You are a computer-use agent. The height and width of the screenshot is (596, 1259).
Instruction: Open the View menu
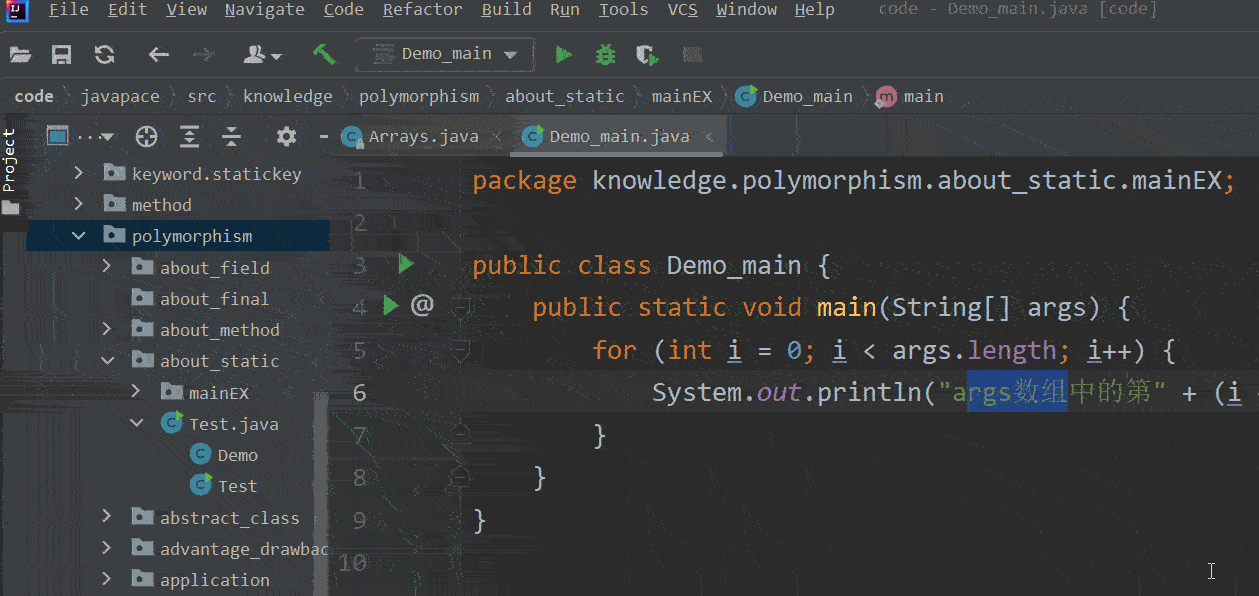point(187,10)
